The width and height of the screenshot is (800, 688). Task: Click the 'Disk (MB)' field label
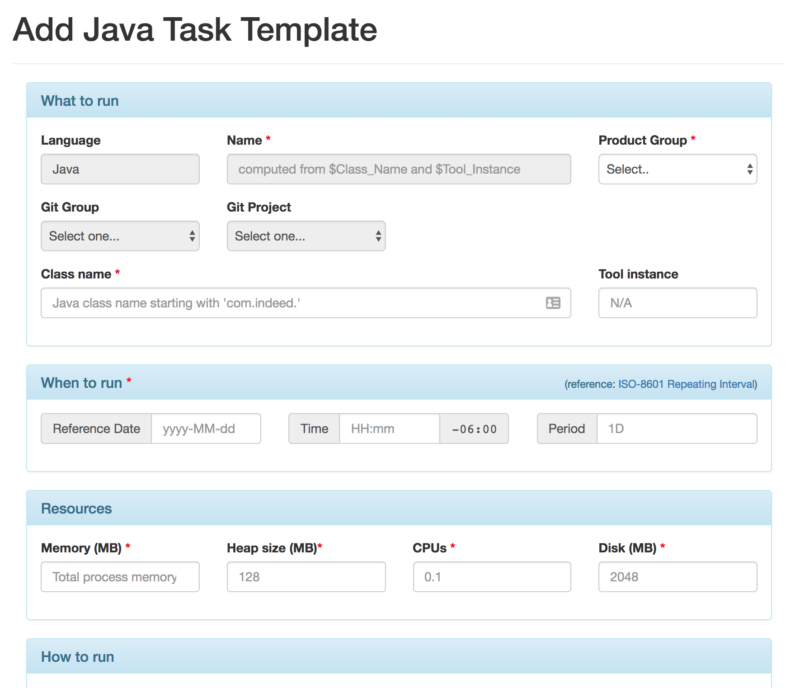(628, 548)
